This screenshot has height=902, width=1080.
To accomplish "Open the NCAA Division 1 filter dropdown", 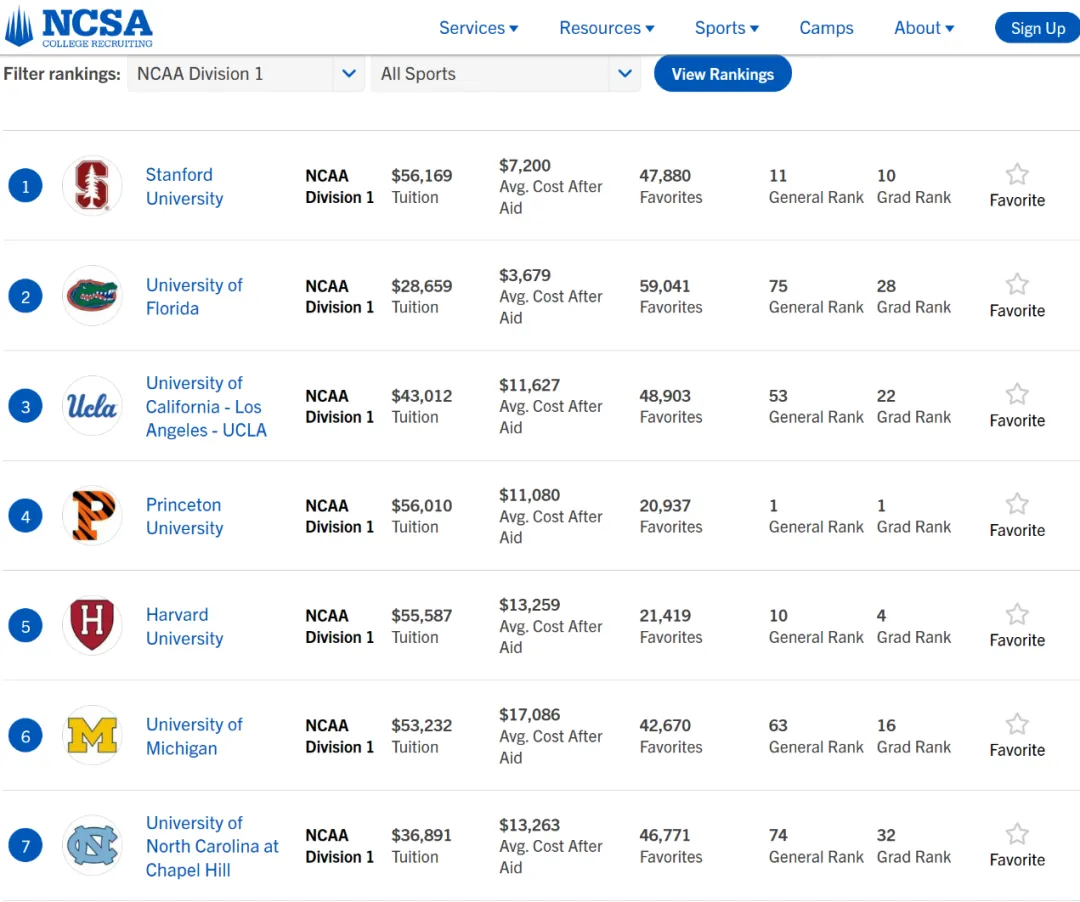I will (246, 74).
